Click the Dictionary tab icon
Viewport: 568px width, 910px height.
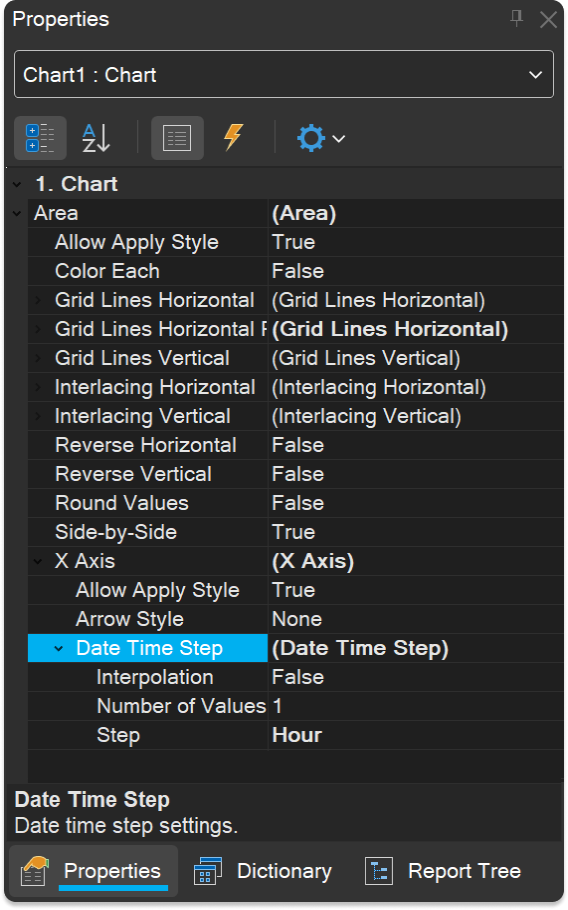[x=208, y=871]
